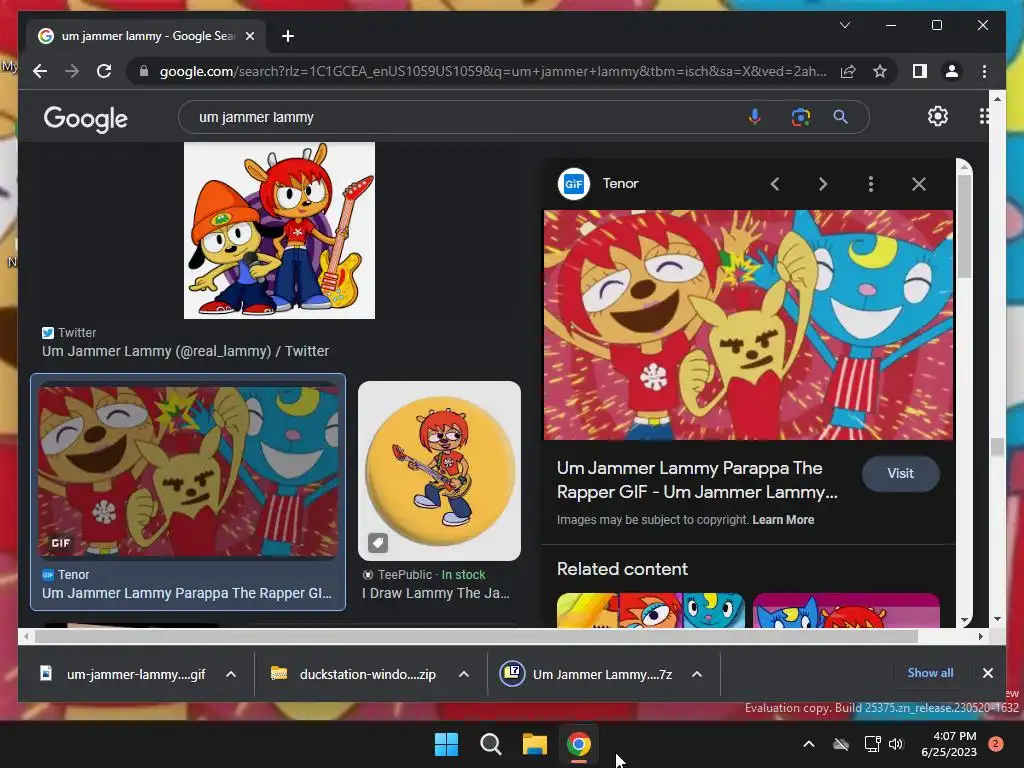Click Show all downloads
The image size is (1024, 768).
tap(930, 673)
